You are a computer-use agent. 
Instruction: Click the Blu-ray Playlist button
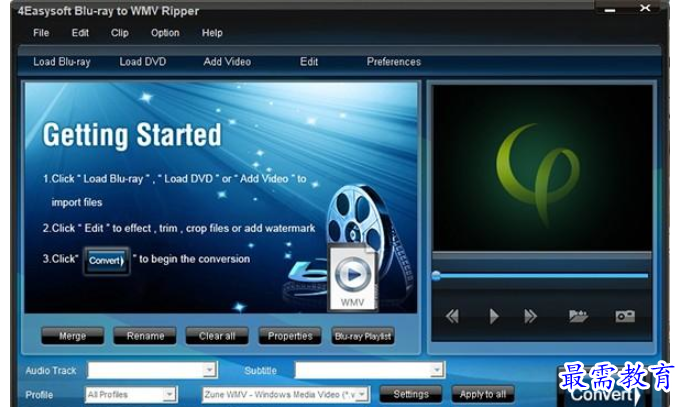[x=363, y=336]
